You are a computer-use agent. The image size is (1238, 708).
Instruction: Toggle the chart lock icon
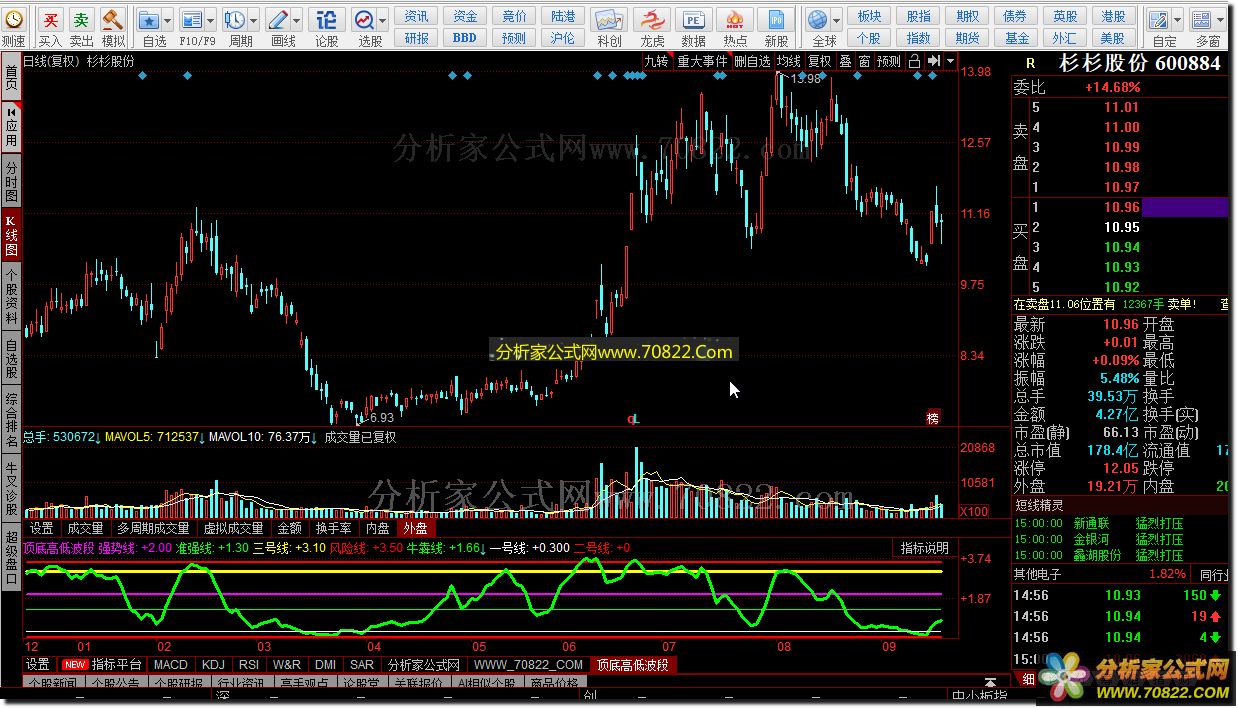(914, 61)
